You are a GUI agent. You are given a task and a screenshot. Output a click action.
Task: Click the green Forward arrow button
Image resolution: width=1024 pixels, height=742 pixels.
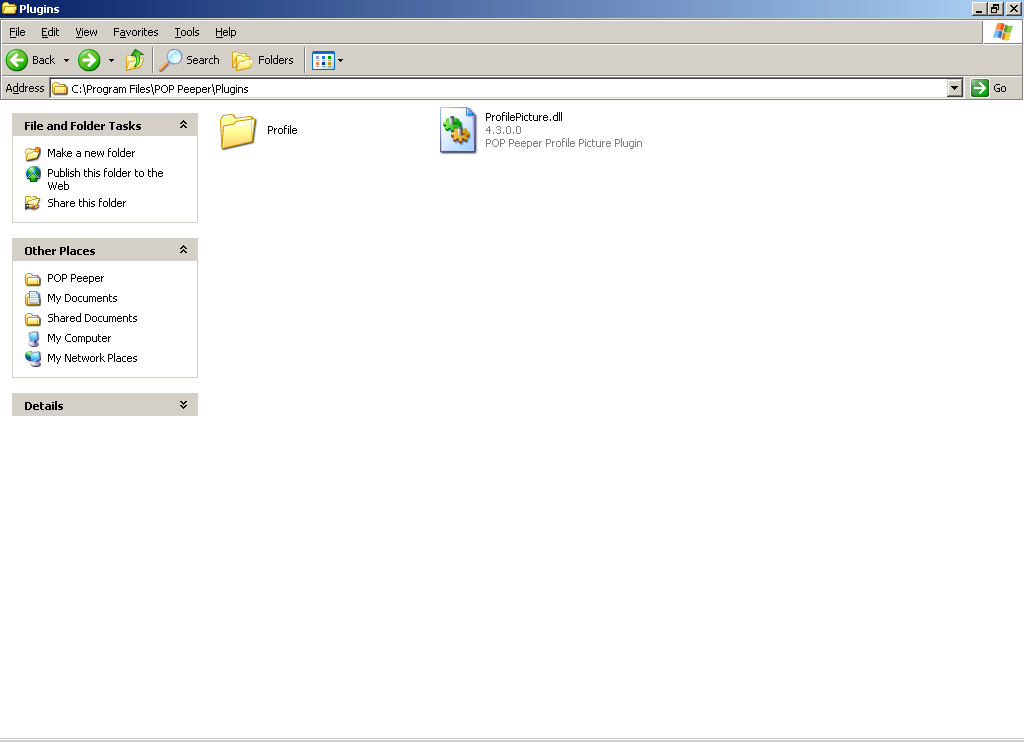[x=89, y=60]
